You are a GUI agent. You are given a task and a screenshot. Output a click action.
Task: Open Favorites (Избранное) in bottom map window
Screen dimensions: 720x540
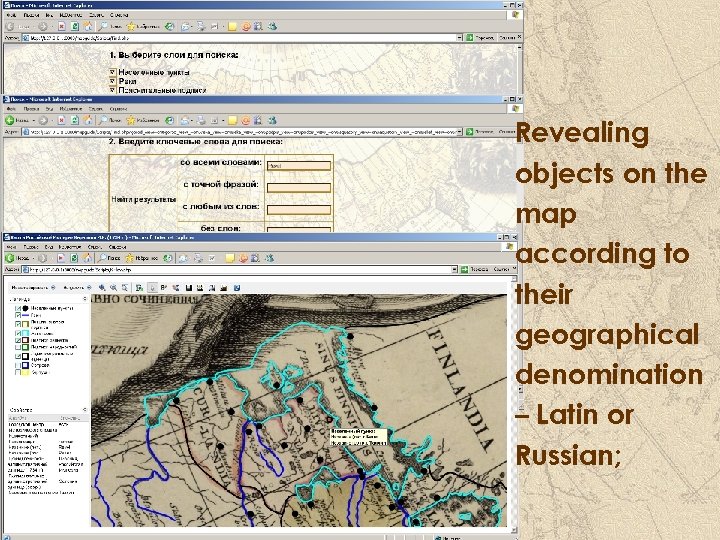pyautogui.click(x=141, y=258)
